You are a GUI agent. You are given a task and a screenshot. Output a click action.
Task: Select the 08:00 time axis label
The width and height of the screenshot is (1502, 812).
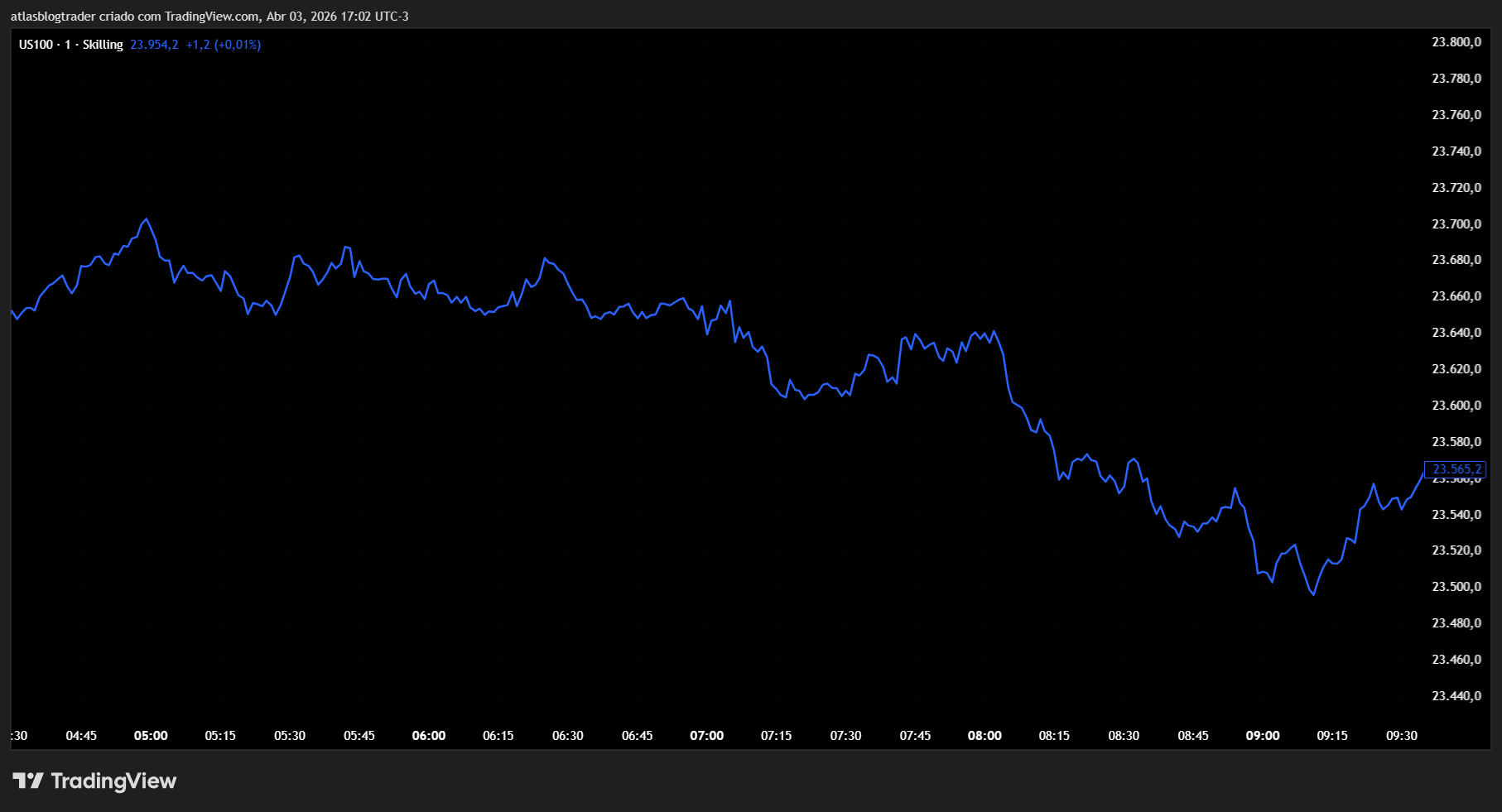pos(984,736)
